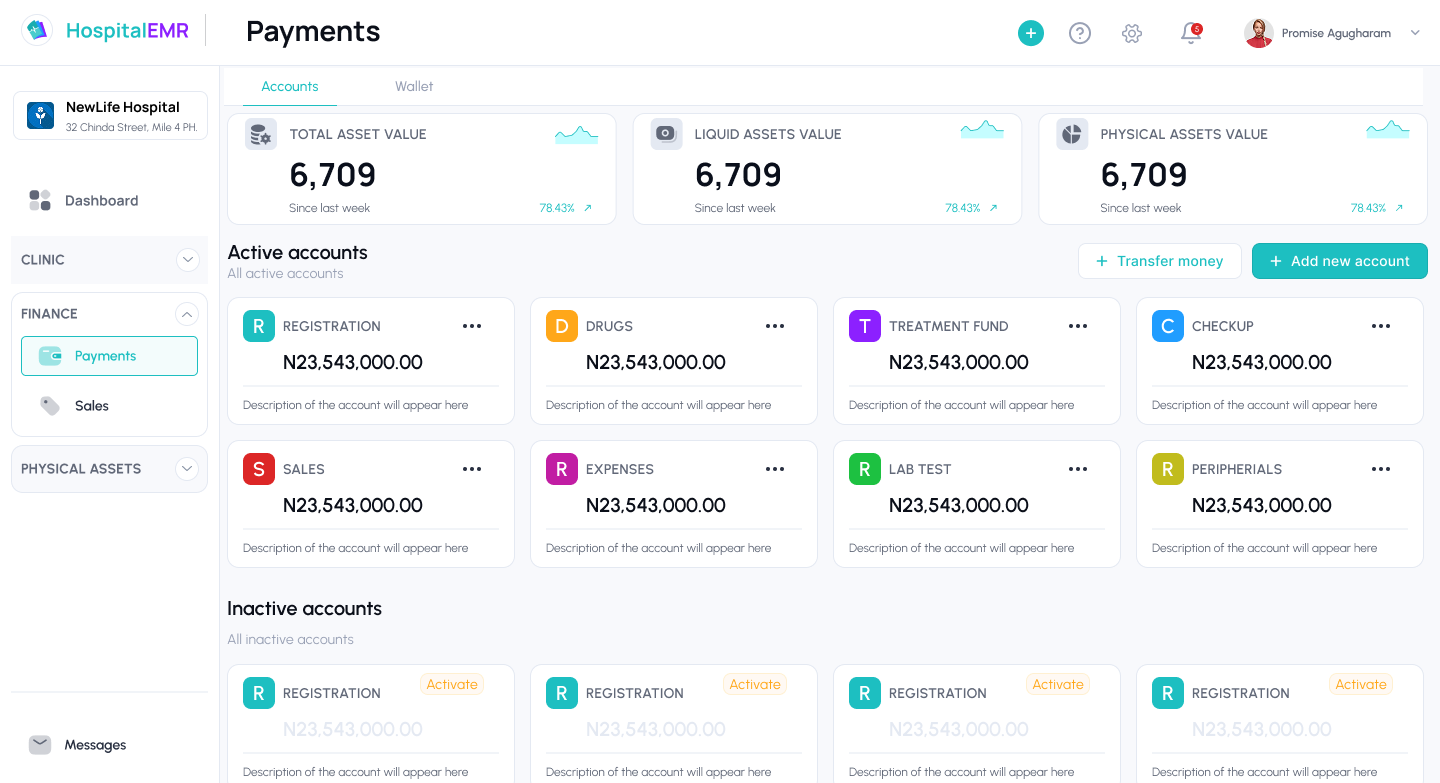Click the Add new account button

1339,261
